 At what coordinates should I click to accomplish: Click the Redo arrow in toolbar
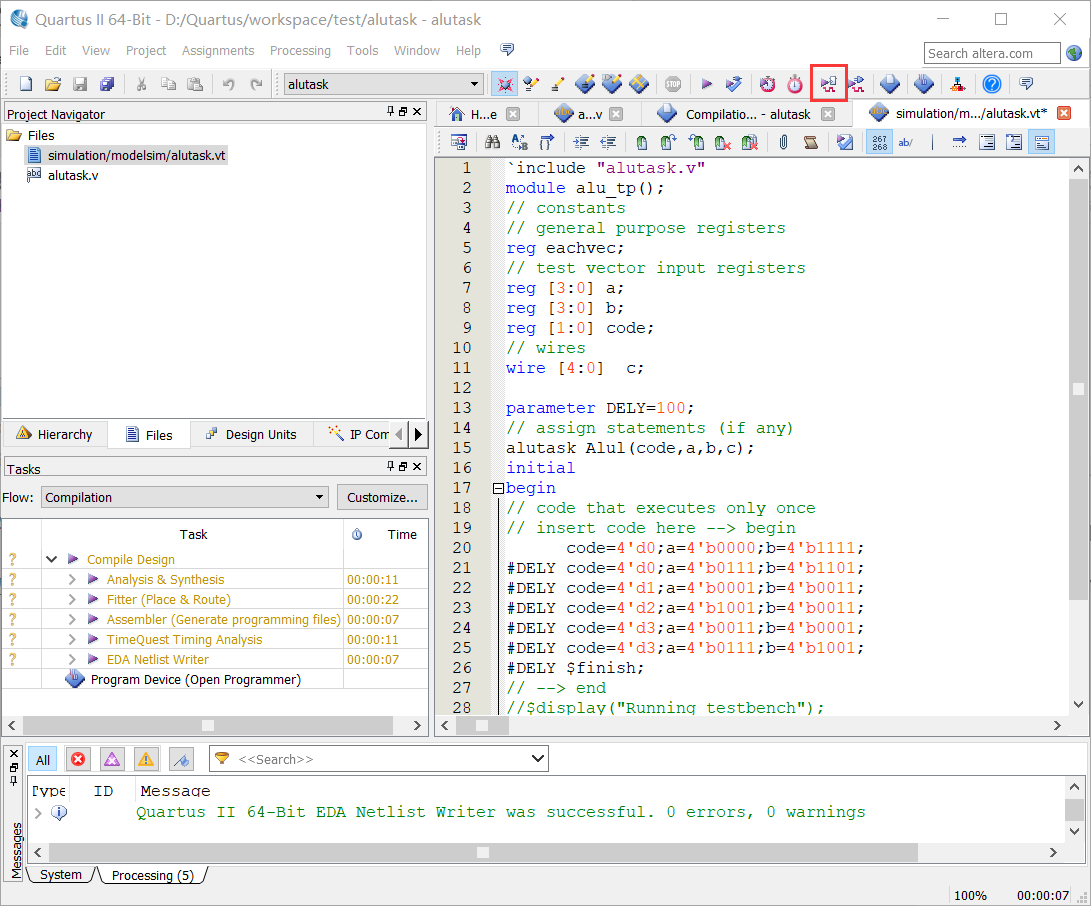[256, 84]
